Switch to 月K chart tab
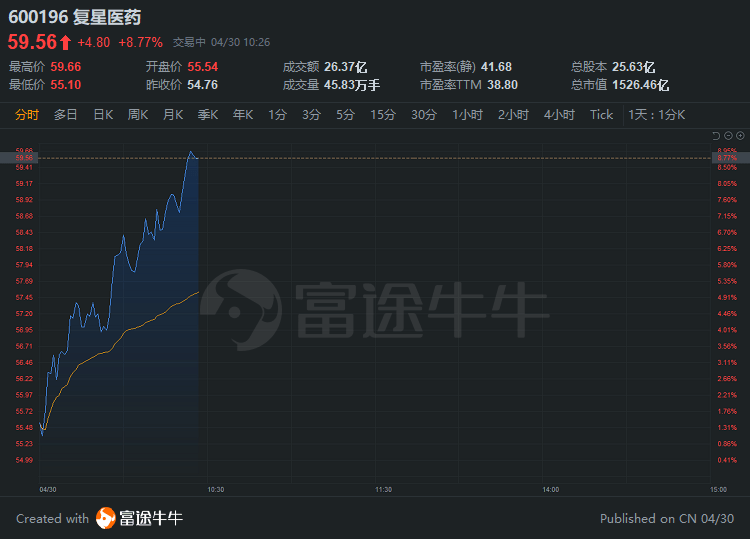This screenshot has width=750, height=539. (173, 115)
